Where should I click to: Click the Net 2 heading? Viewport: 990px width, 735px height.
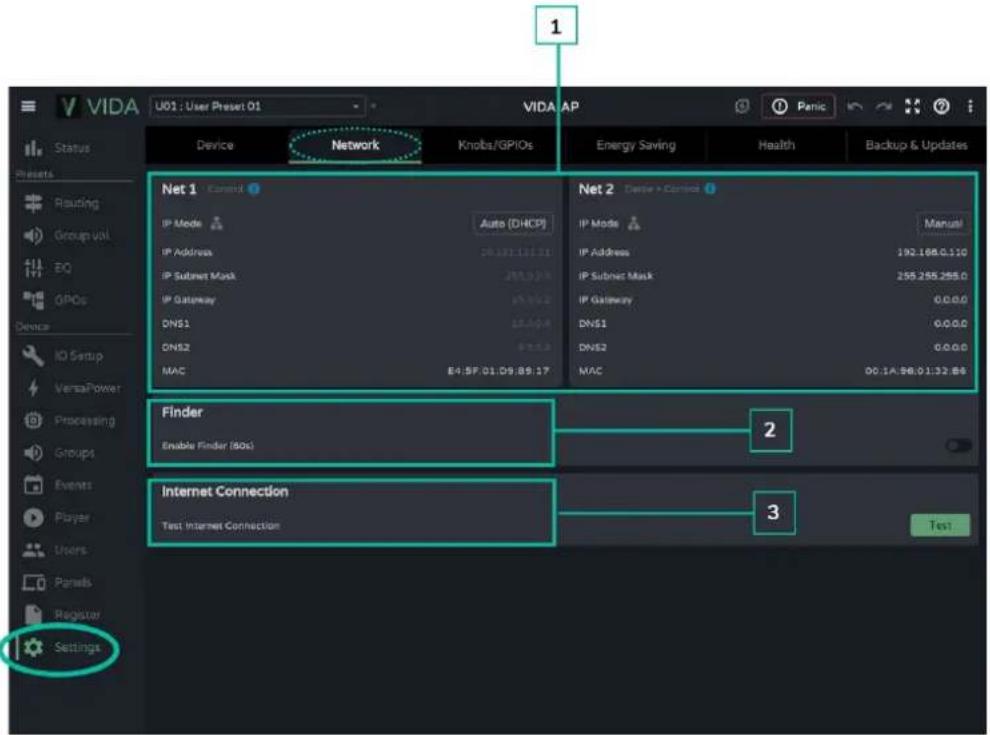click(596, 189)
